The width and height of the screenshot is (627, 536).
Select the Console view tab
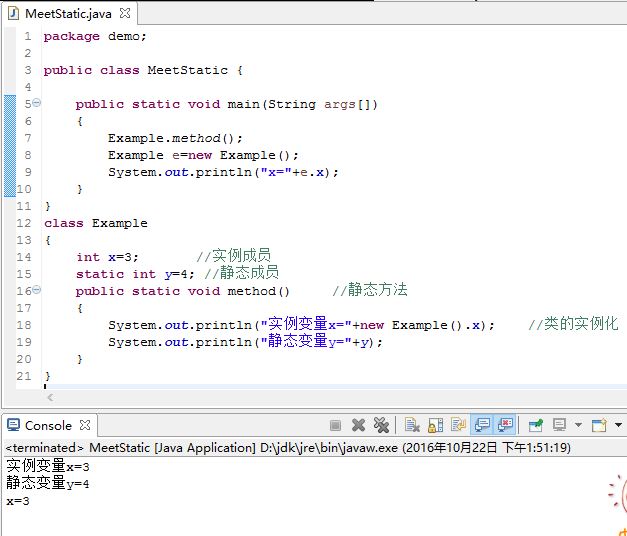click(x=48, y=426)
